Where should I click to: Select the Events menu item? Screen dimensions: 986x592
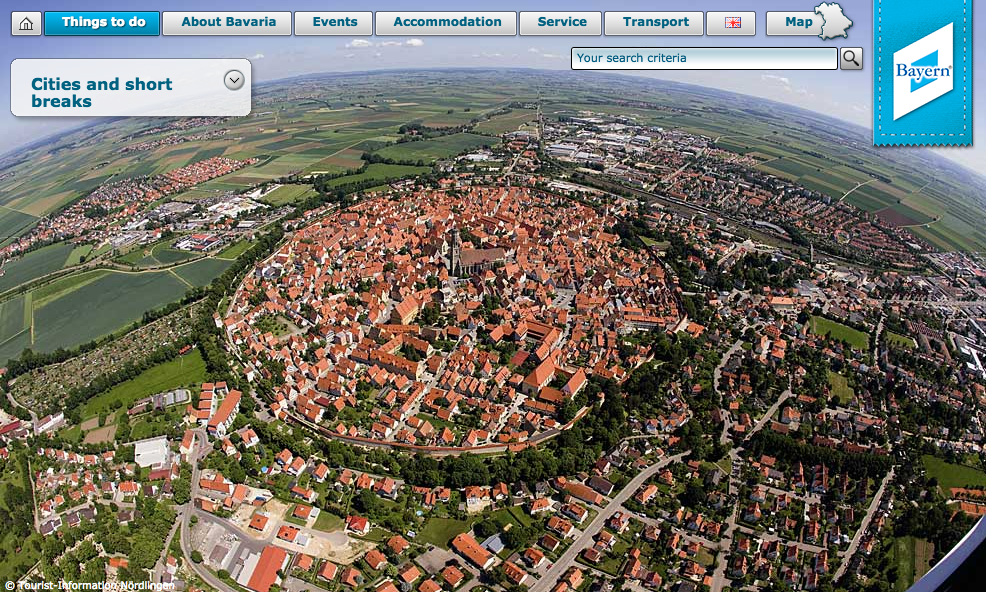[334, 23]
